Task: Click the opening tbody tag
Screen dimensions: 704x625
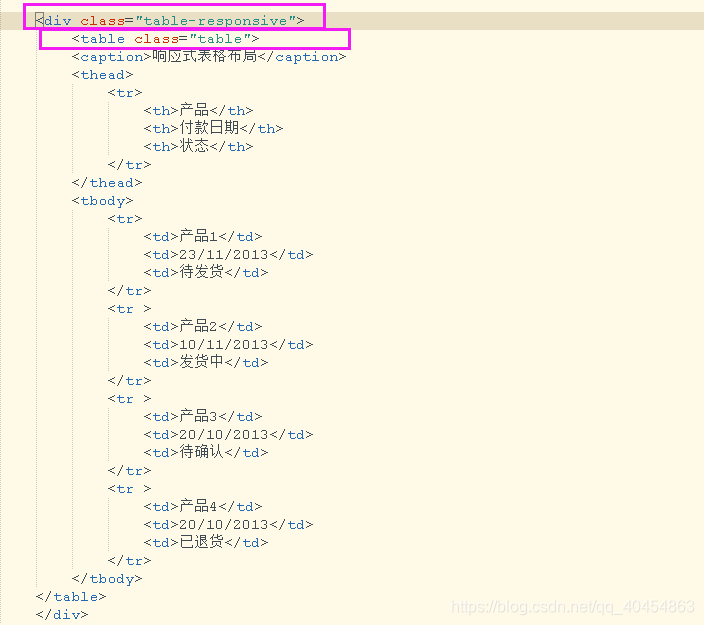Action: pyautogui.click(x=102, y=201)
